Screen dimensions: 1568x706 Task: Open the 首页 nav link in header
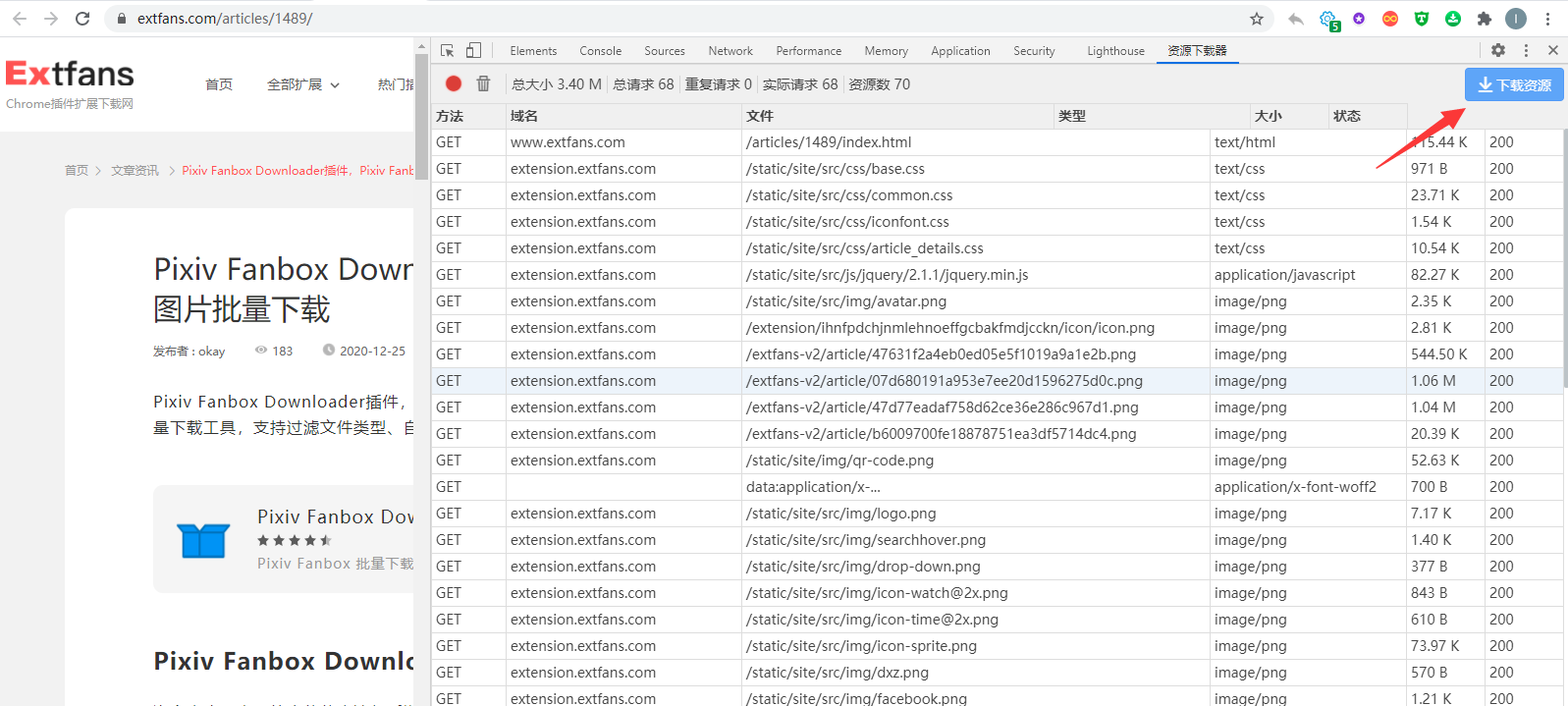pos(219,84)
